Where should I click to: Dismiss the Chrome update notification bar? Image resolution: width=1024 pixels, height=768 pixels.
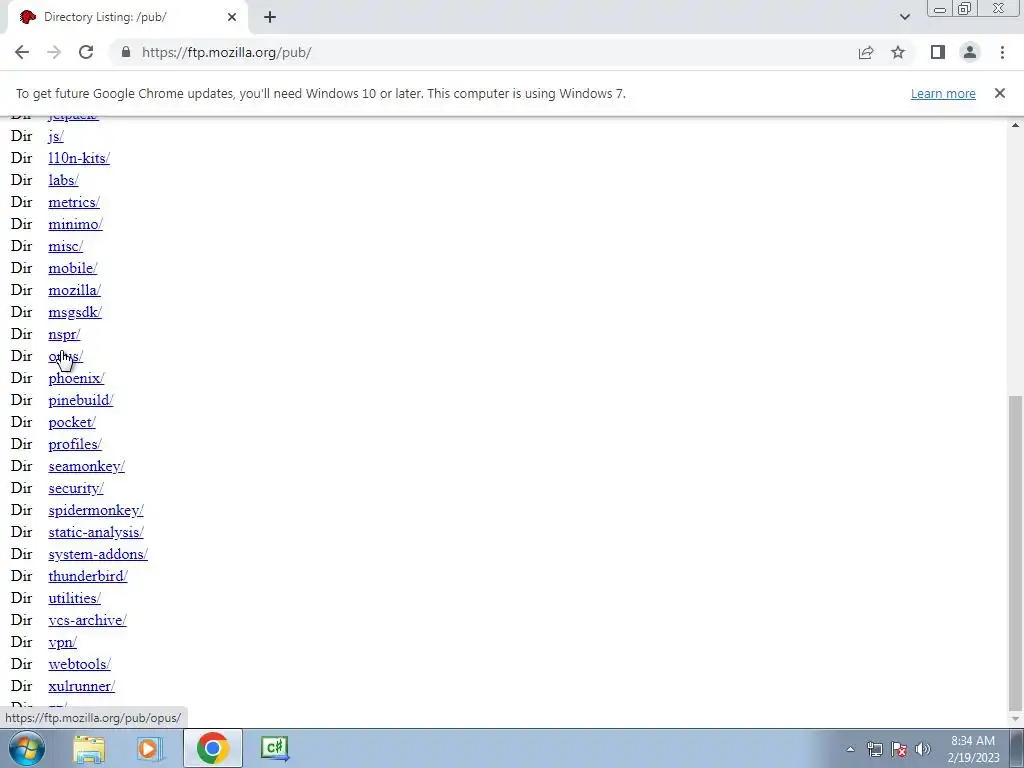(1000, 93)
